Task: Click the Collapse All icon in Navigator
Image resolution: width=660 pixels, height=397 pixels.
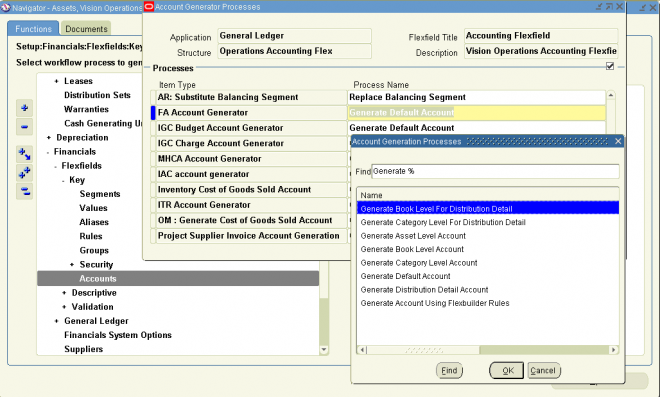Action: (24, 191)
